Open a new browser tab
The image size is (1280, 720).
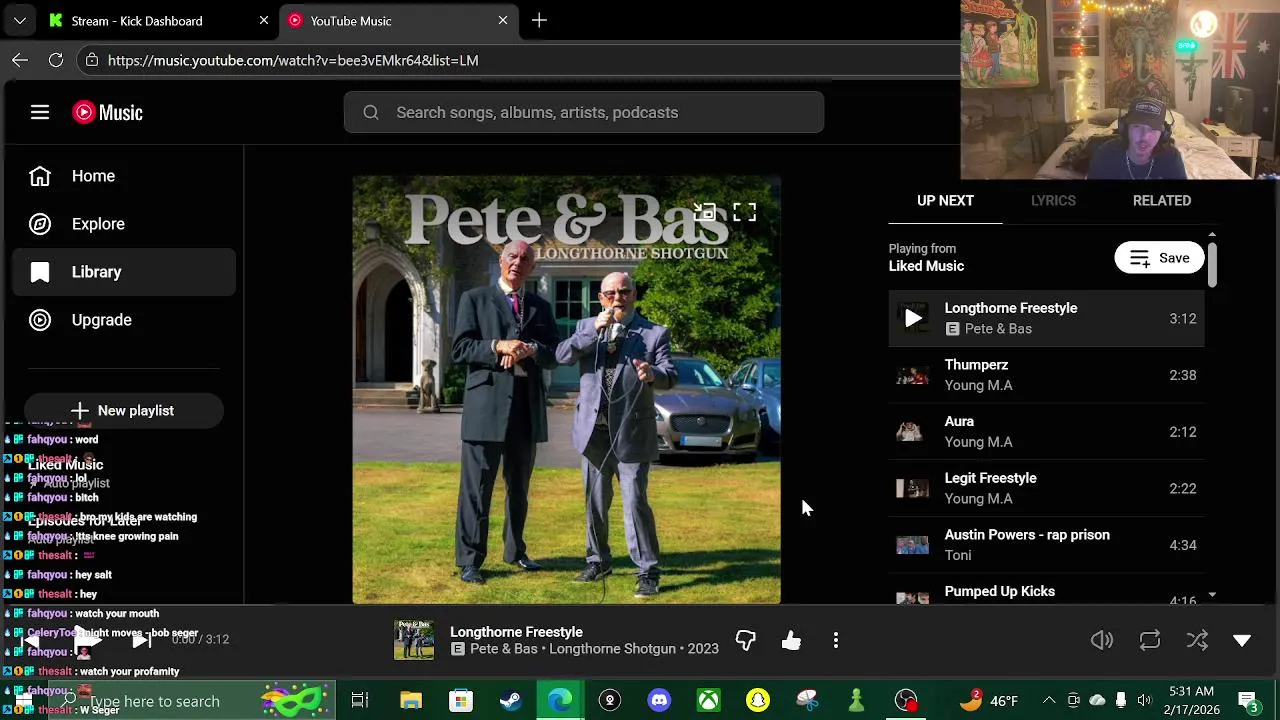(539, 20)
